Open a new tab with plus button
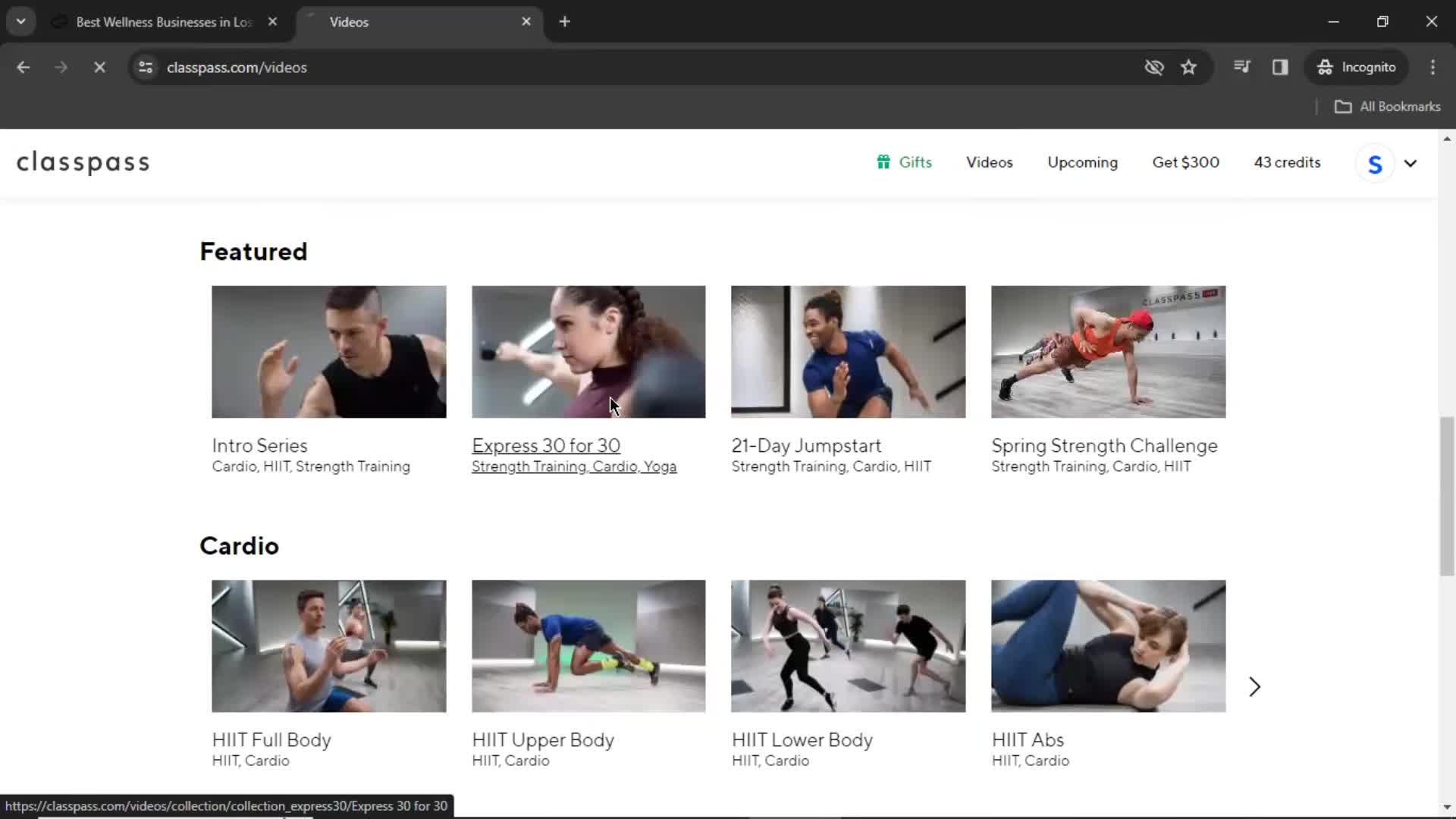Image resolution: width=1456 pixels, height=819 pixels. (x=564, y=22)
